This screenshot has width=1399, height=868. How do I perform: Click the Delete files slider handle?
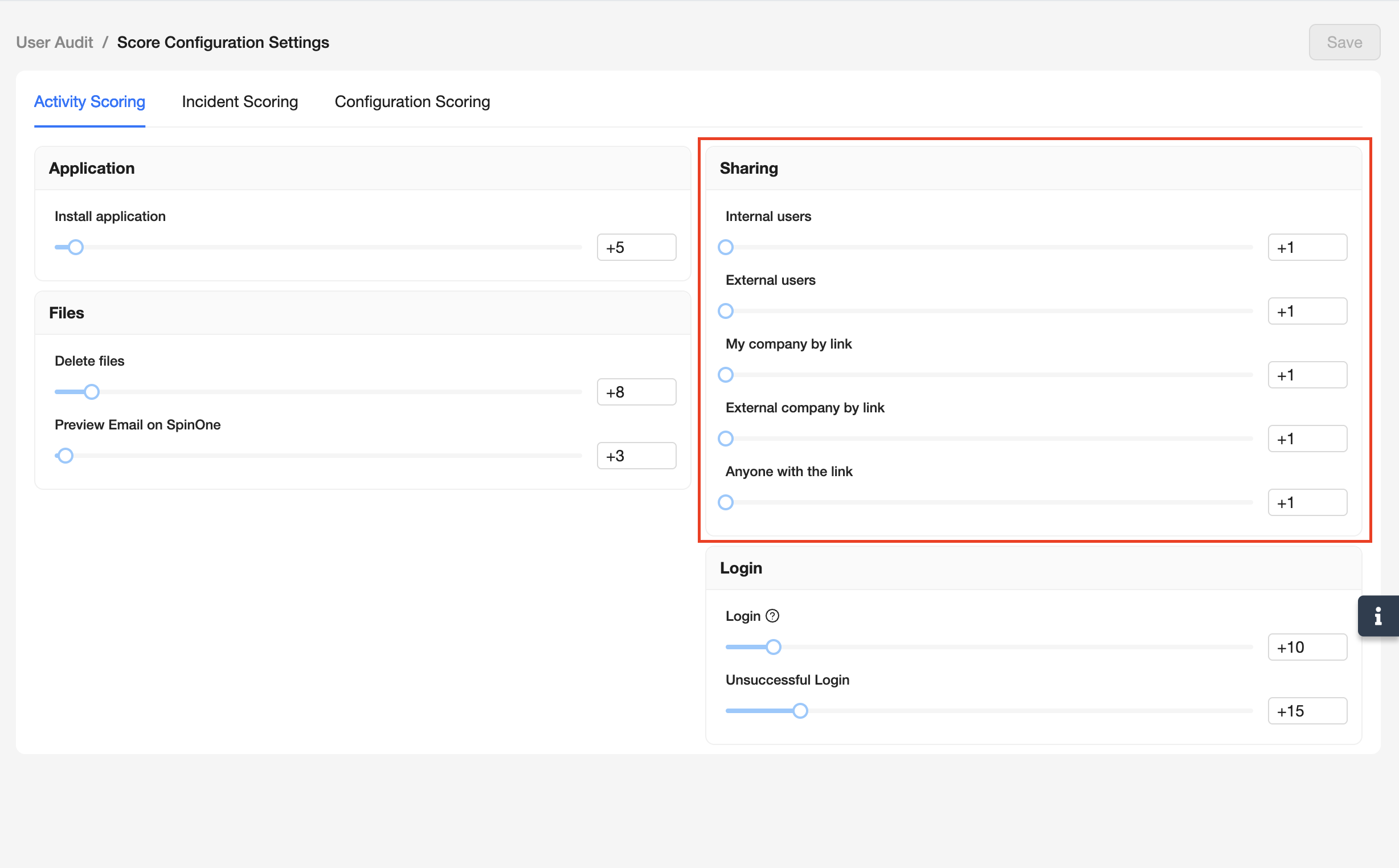(92, 392)
